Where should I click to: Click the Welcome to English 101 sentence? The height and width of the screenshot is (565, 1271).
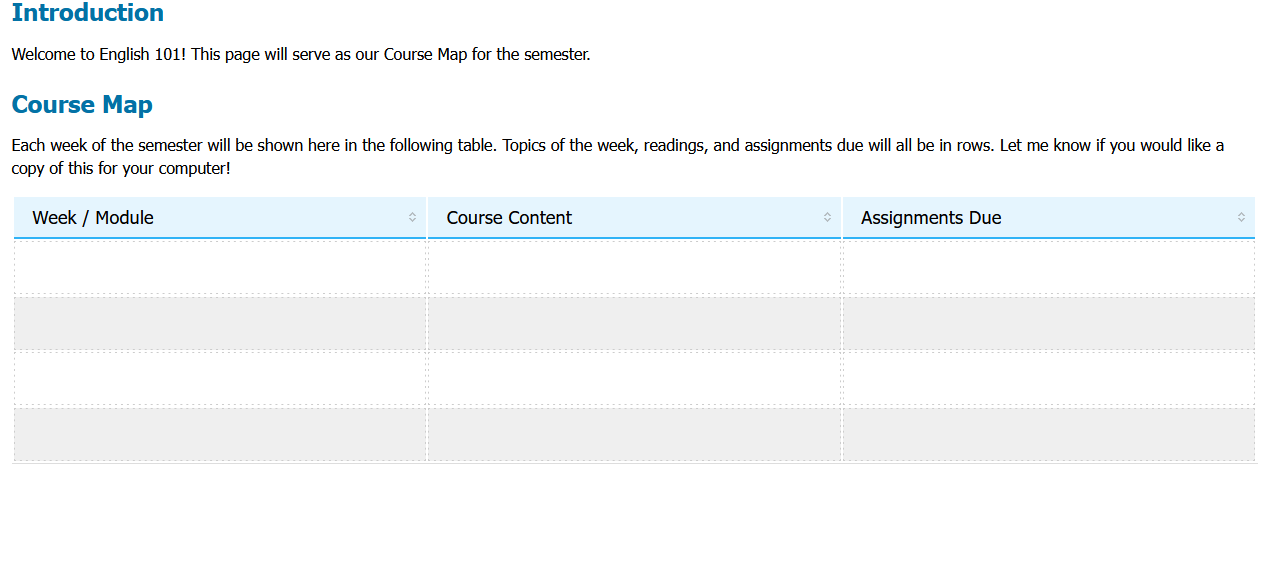(x=300, y=55)
